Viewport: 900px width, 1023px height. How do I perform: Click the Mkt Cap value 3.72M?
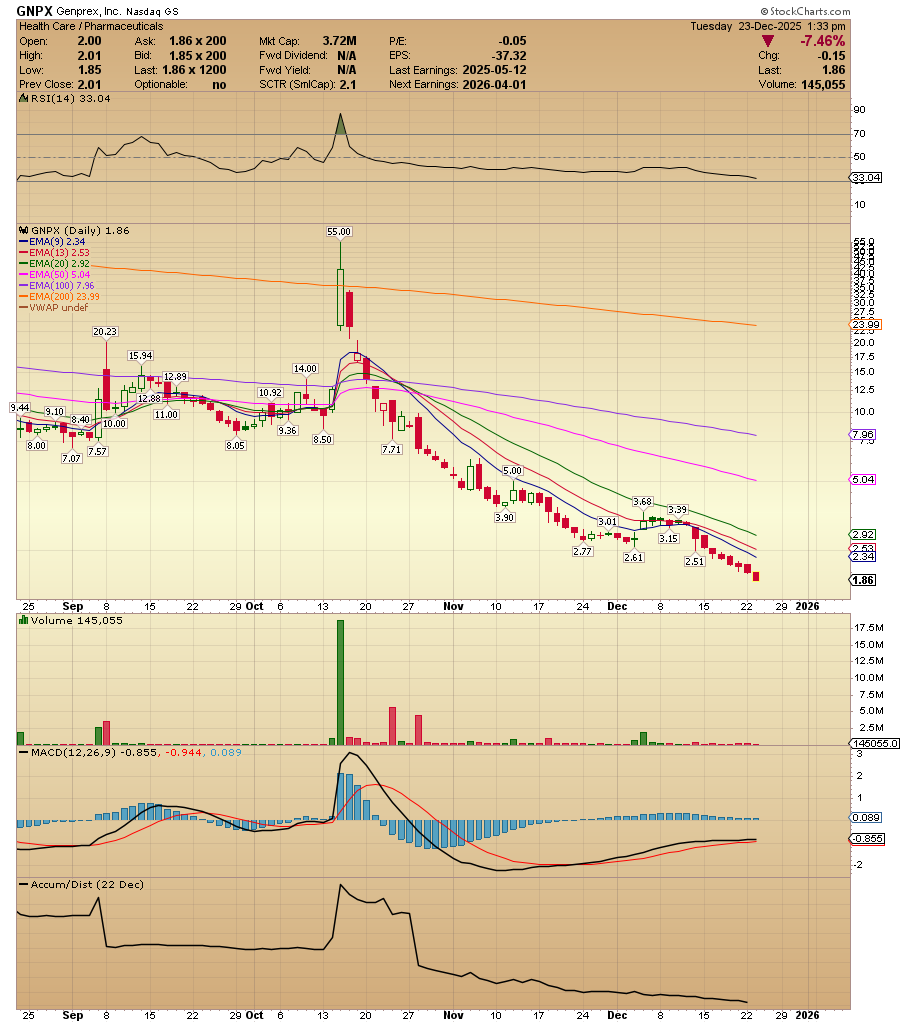pos(339,41)
